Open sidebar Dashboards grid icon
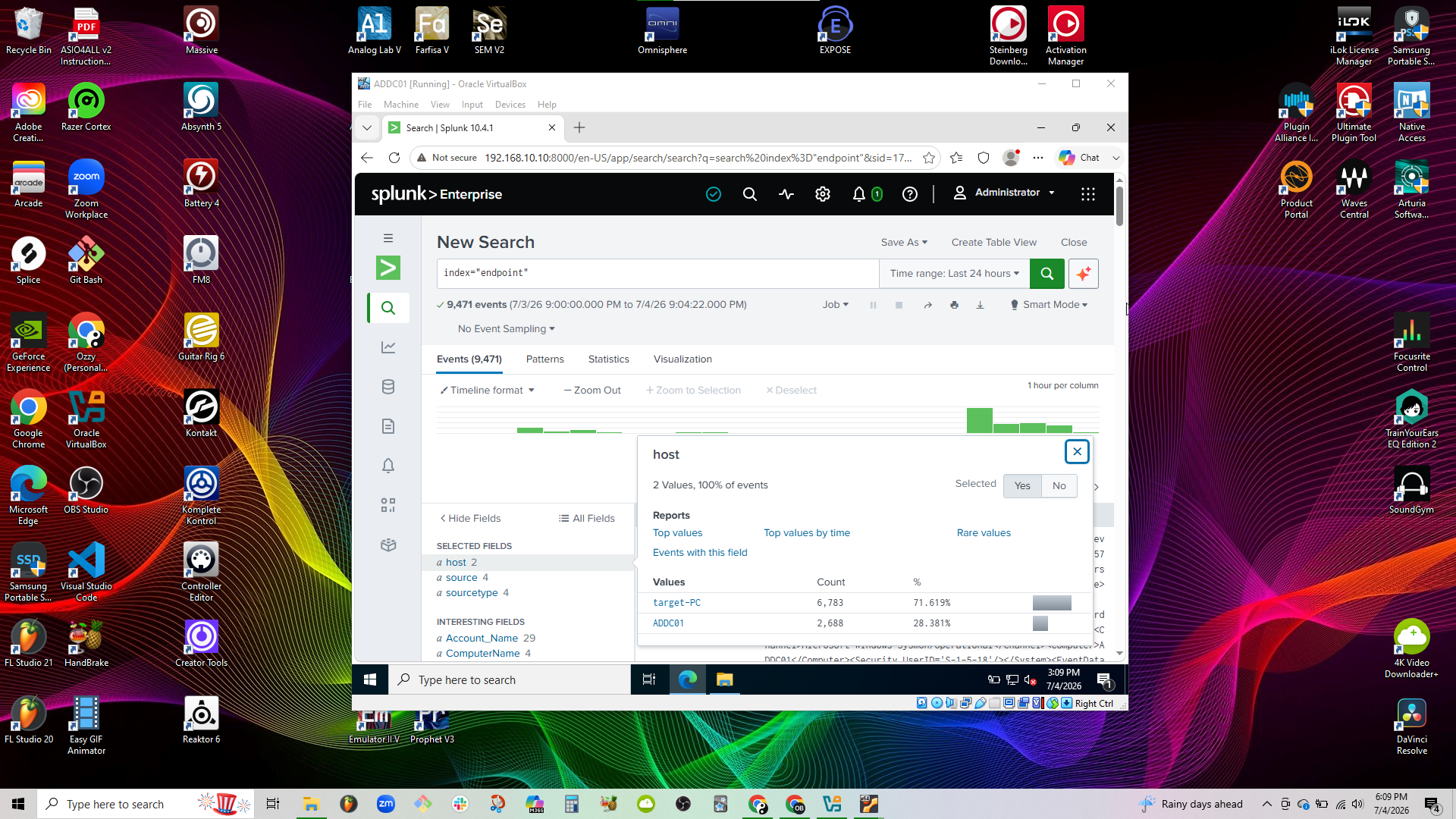Image resolution: width=1456 pixels, height=819 pixels. (x=388, y=505)
